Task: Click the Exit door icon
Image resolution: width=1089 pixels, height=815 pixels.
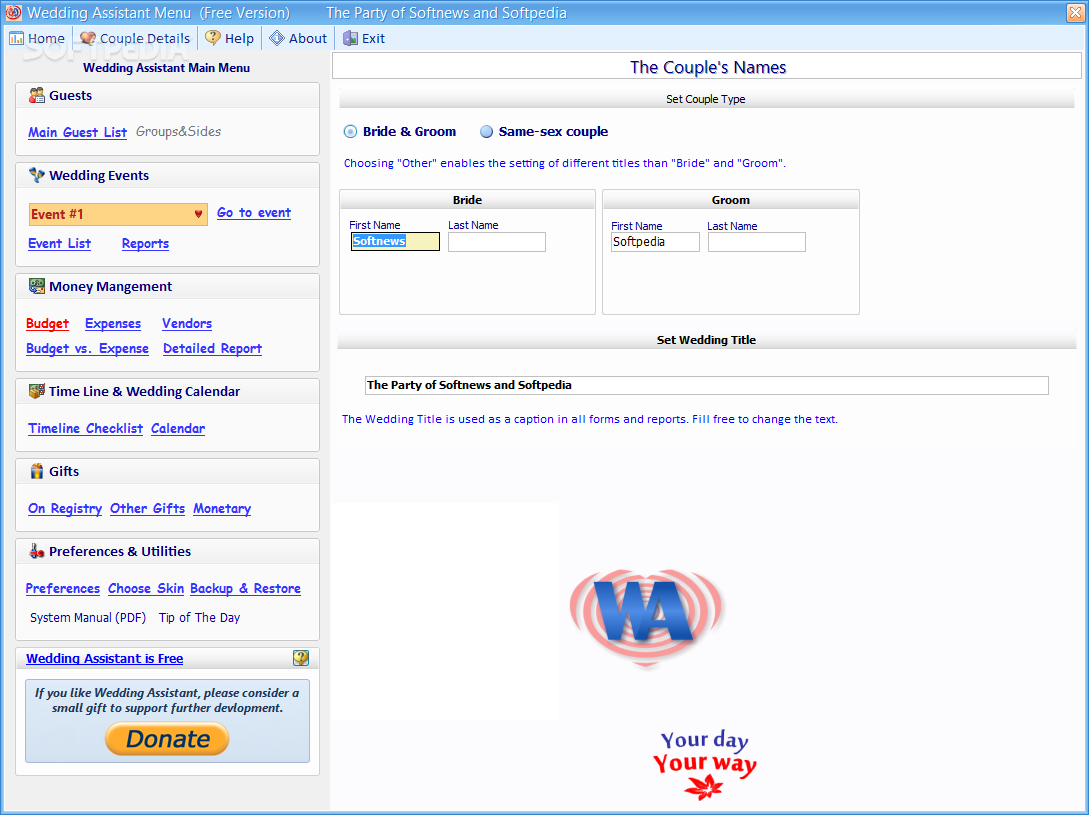Action: [x=350, y=38]
